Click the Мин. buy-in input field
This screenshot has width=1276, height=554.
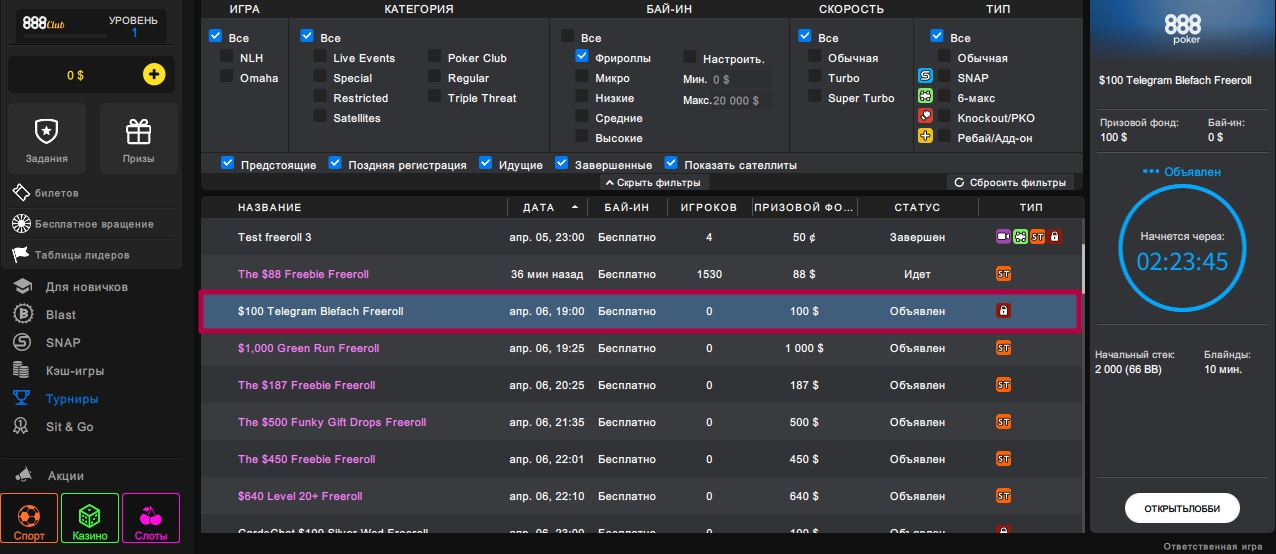point(741,79)
